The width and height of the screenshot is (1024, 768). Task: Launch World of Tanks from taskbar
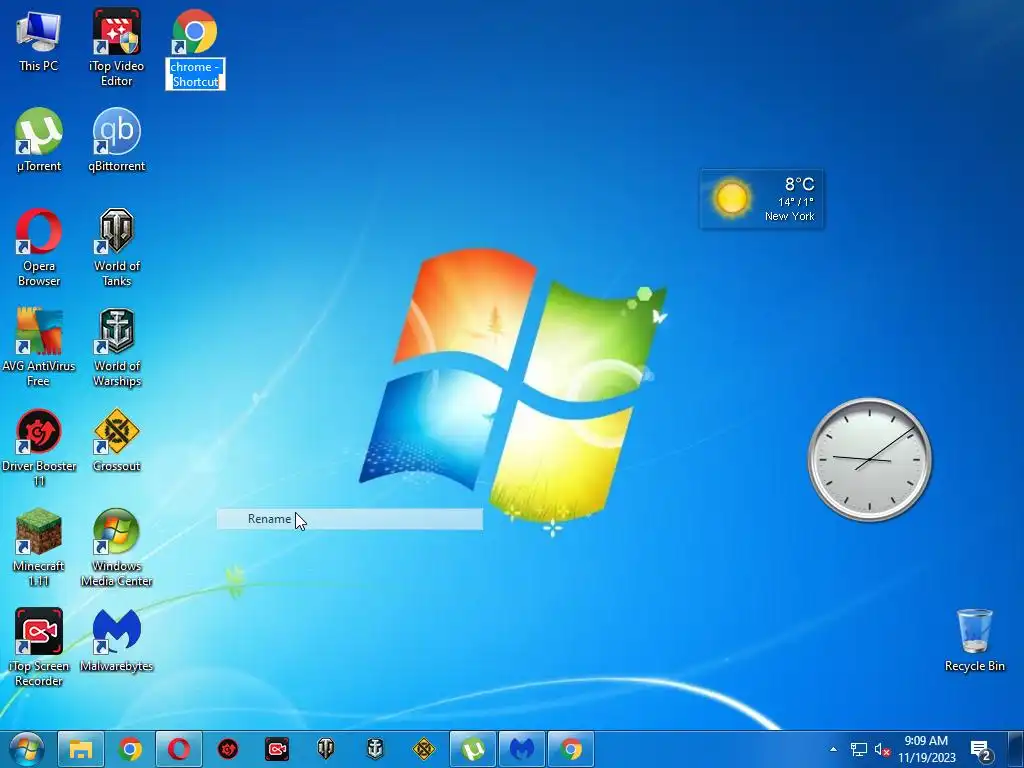326,749
